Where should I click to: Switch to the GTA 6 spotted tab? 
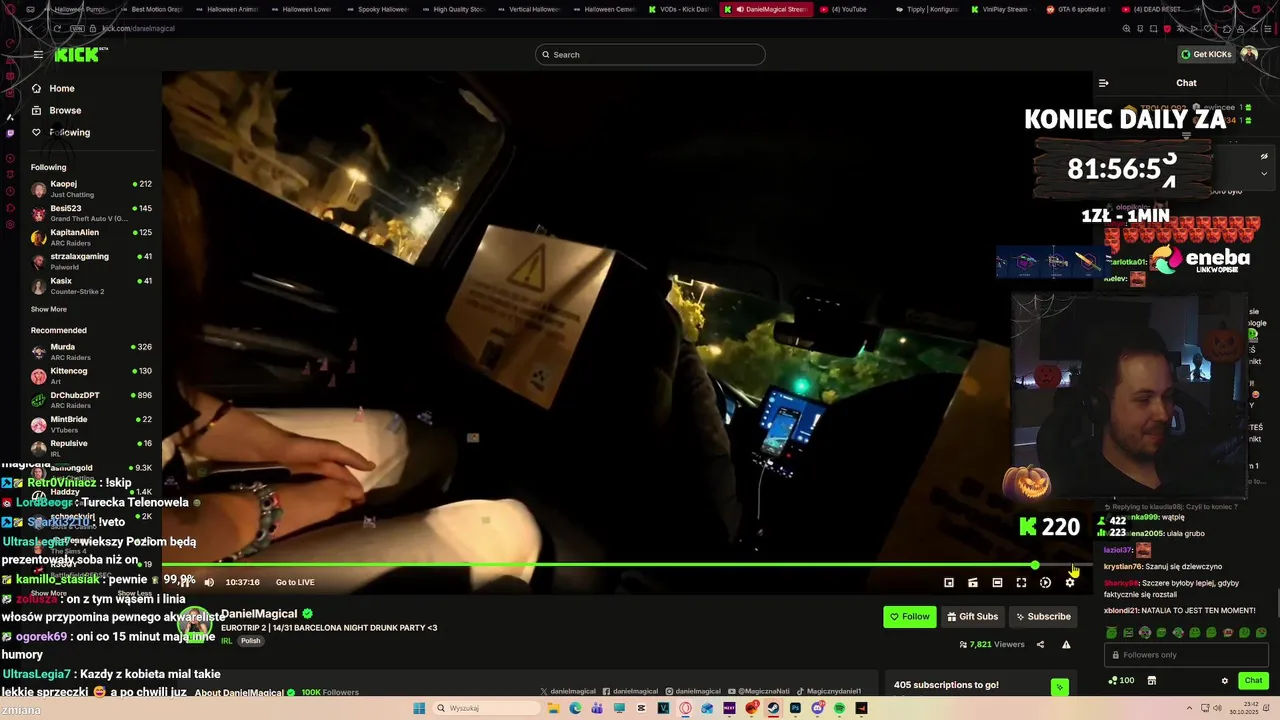[x=1077, y=9]
